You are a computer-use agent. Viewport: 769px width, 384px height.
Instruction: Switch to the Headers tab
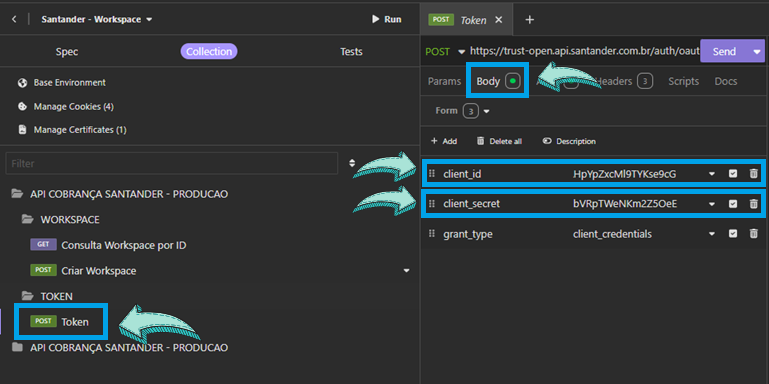(623, 81)
